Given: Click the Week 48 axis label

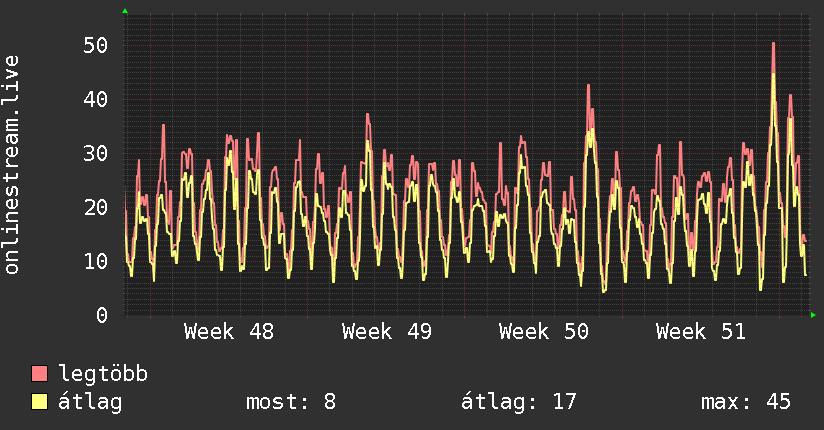Looking at the screenshot, I should [229, 332].
